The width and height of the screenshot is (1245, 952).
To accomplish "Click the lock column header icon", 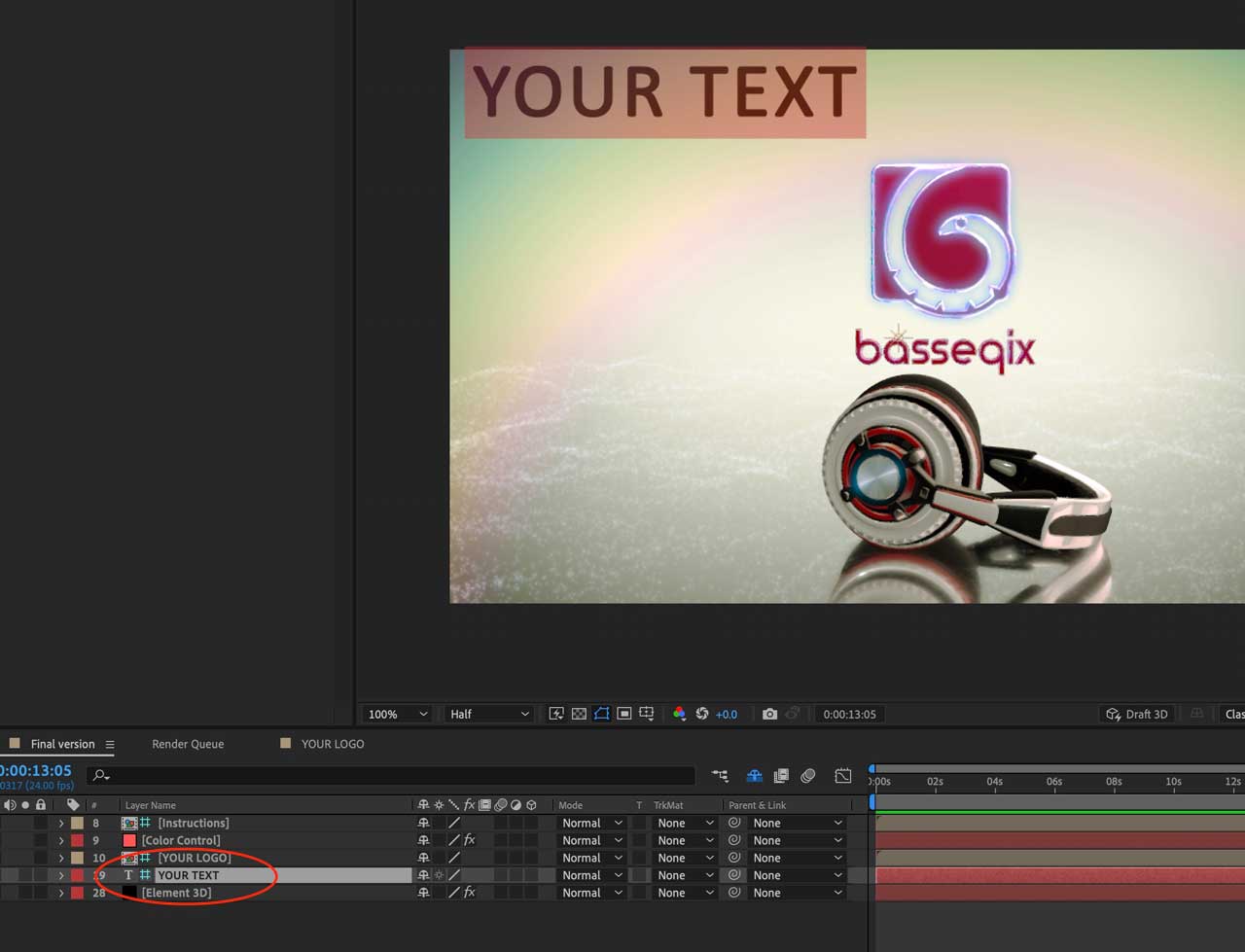I will coord(41,805).
